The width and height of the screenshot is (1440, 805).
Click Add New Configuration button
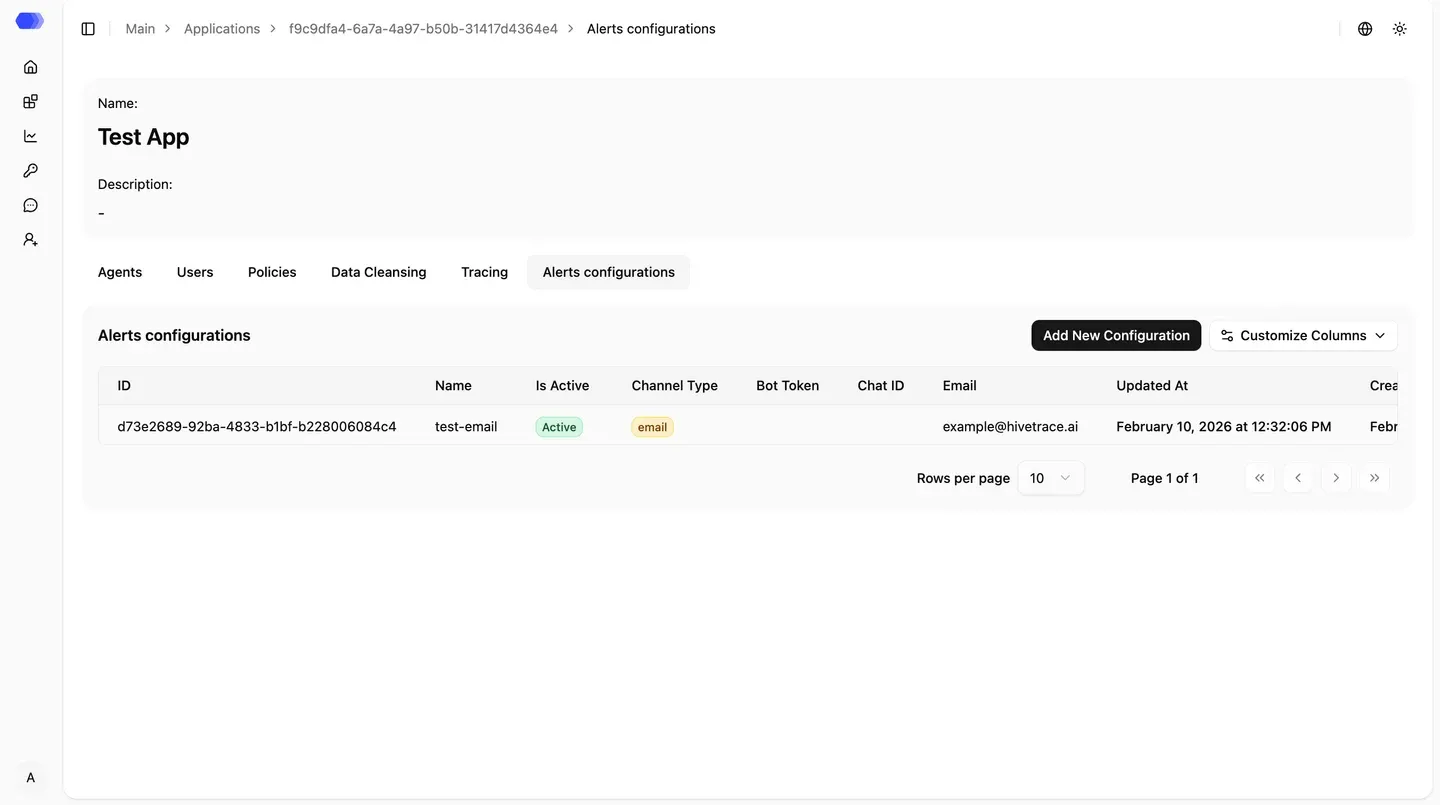[x=1116, y=335]
